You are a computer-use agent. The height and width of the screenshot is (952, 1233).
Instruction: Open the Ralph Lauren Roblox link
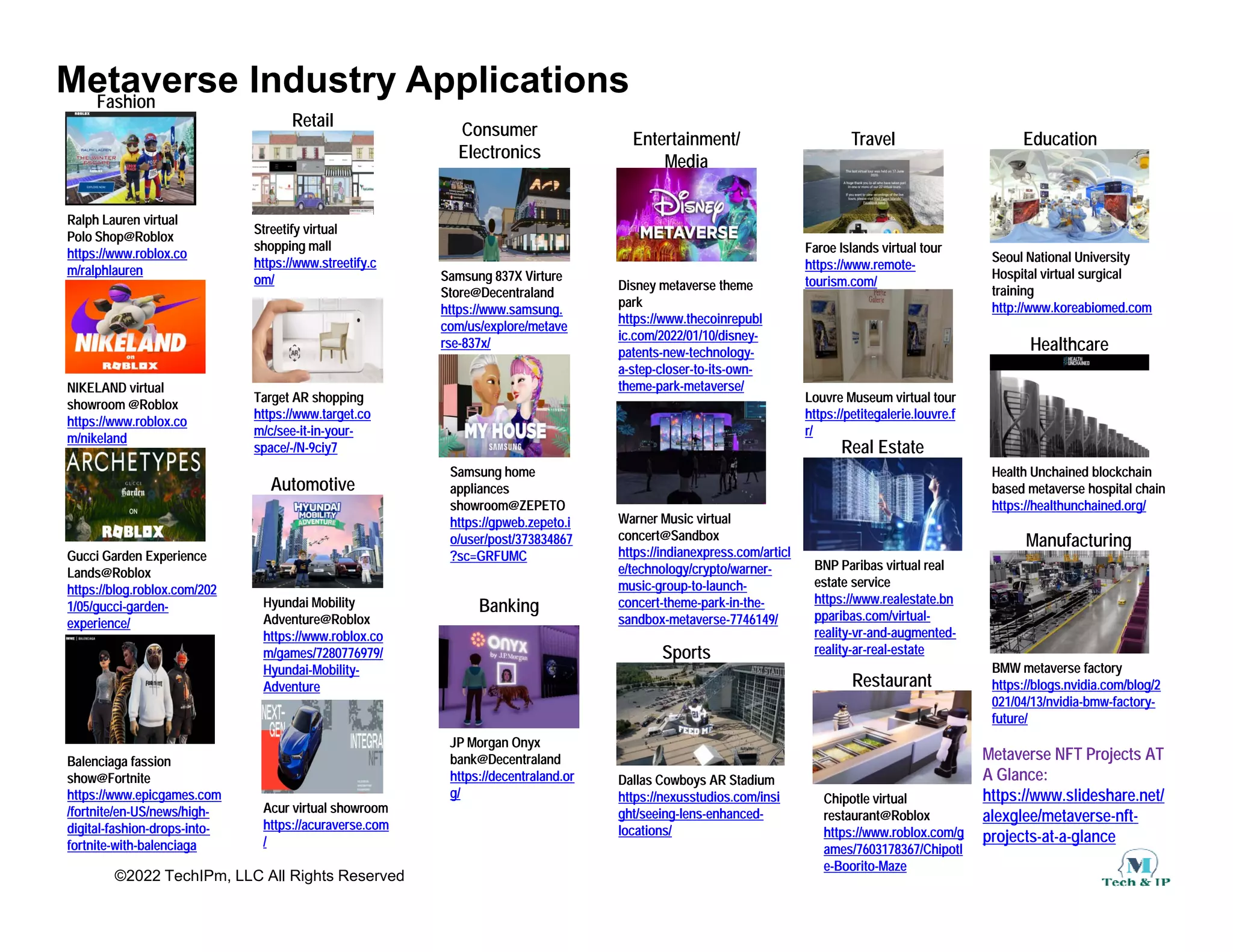[x=127, y=262]
